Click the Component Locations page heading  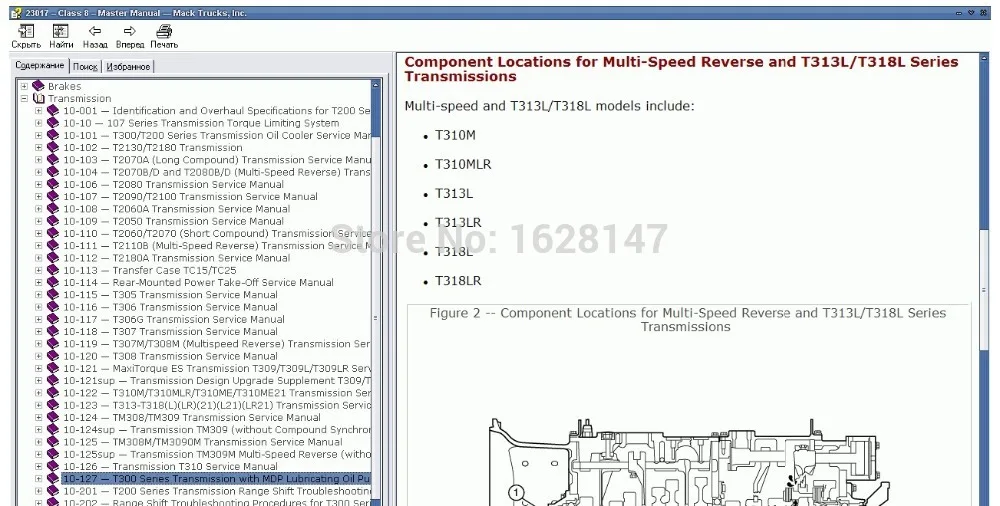coord(681,69)
